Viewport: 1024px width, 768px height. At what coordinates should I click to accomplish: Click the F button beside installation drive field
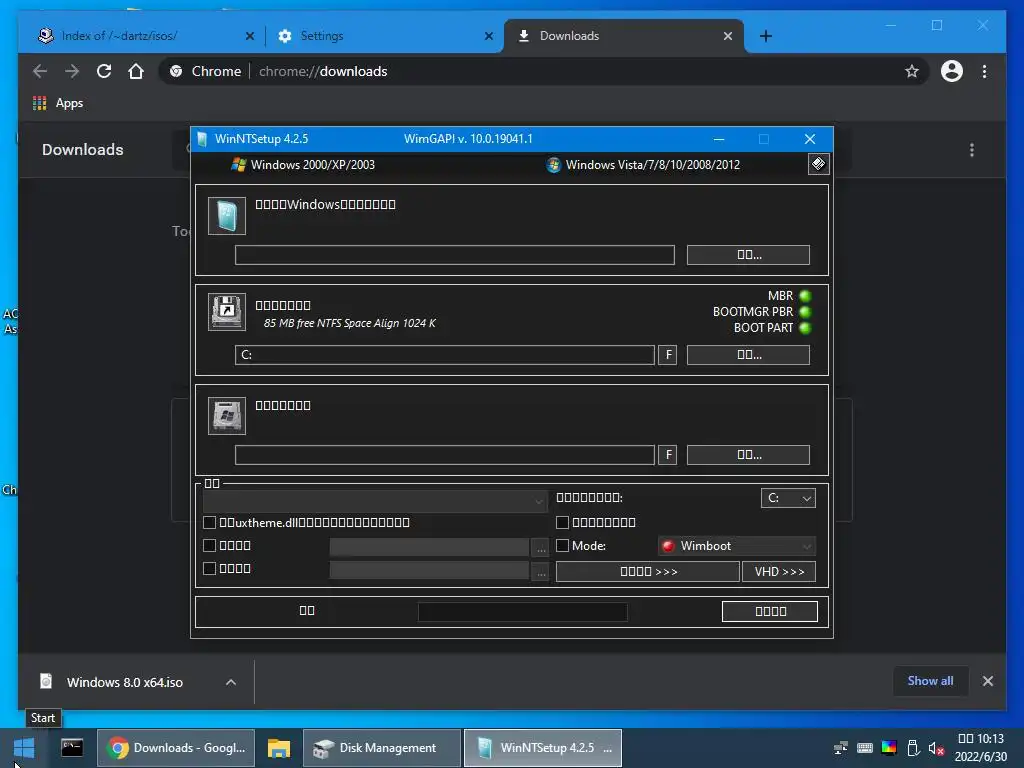(667, 455)
